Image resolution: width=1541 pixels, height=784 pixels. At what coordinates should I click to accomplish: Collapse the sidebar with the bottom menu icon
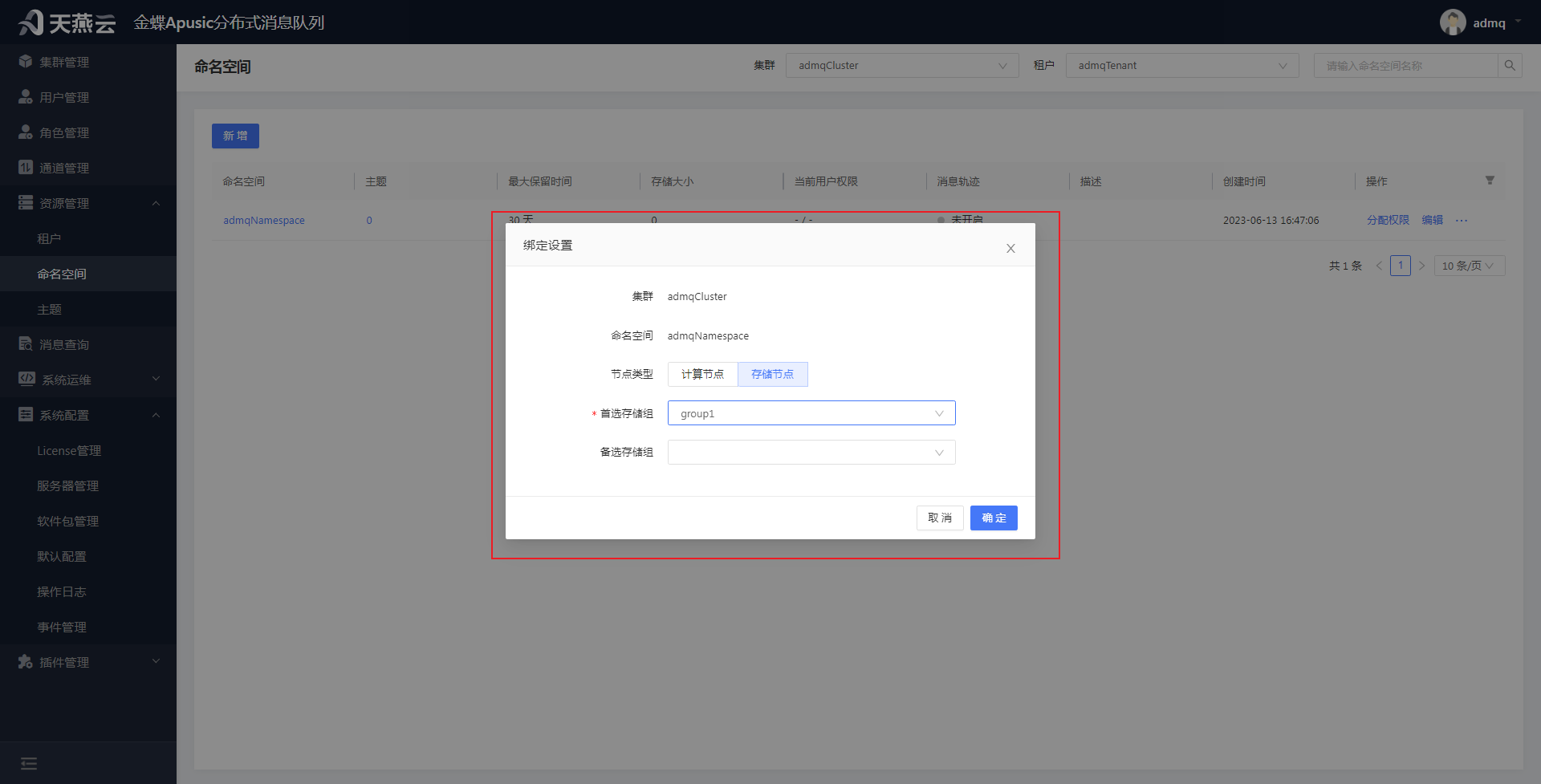[29, 763]
